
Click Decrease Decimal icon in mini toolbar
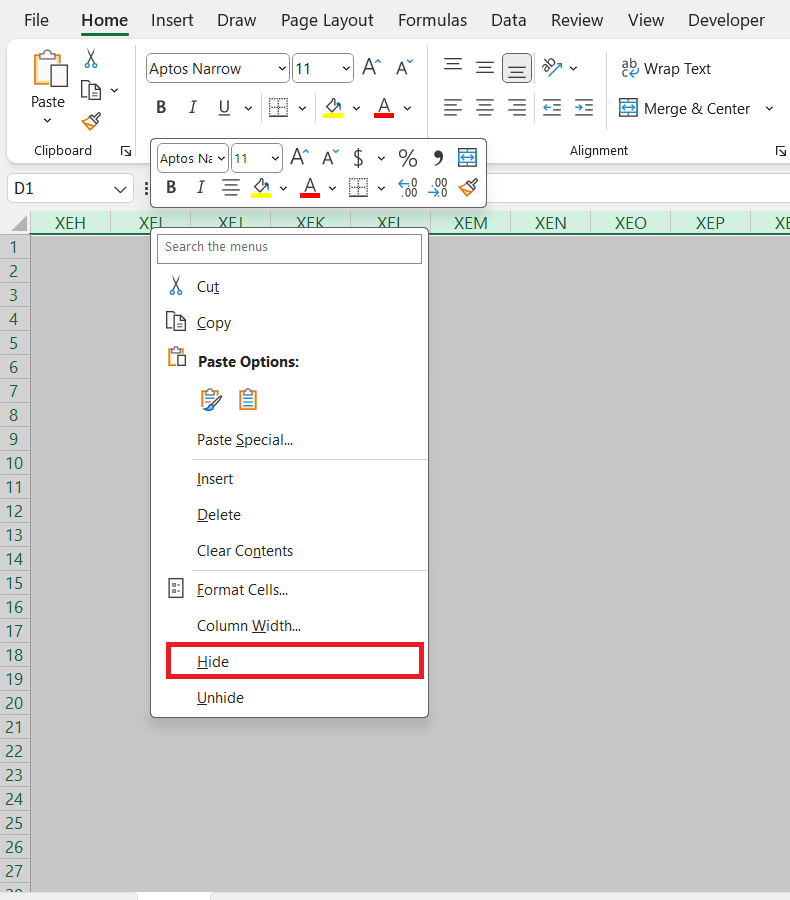438,188
